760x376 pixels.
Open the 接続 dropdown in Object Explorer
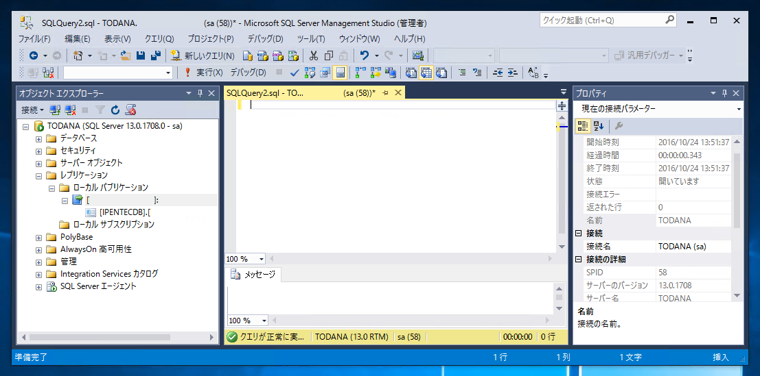32,110
